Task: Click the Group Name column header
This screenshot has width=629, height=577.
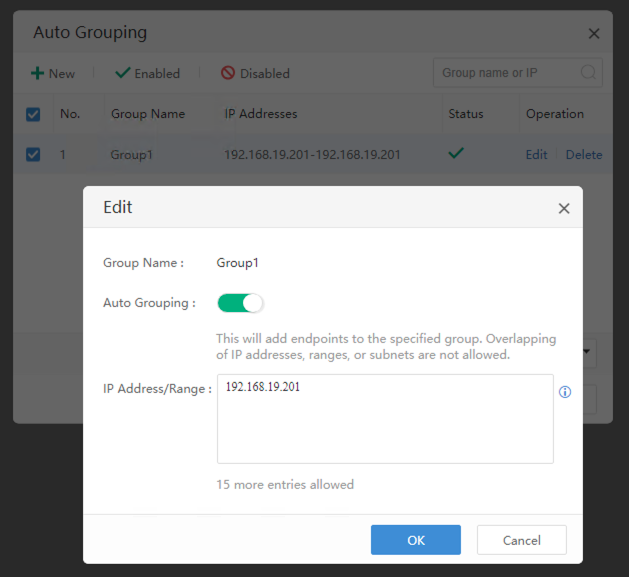Action: [x=148, y=114]
